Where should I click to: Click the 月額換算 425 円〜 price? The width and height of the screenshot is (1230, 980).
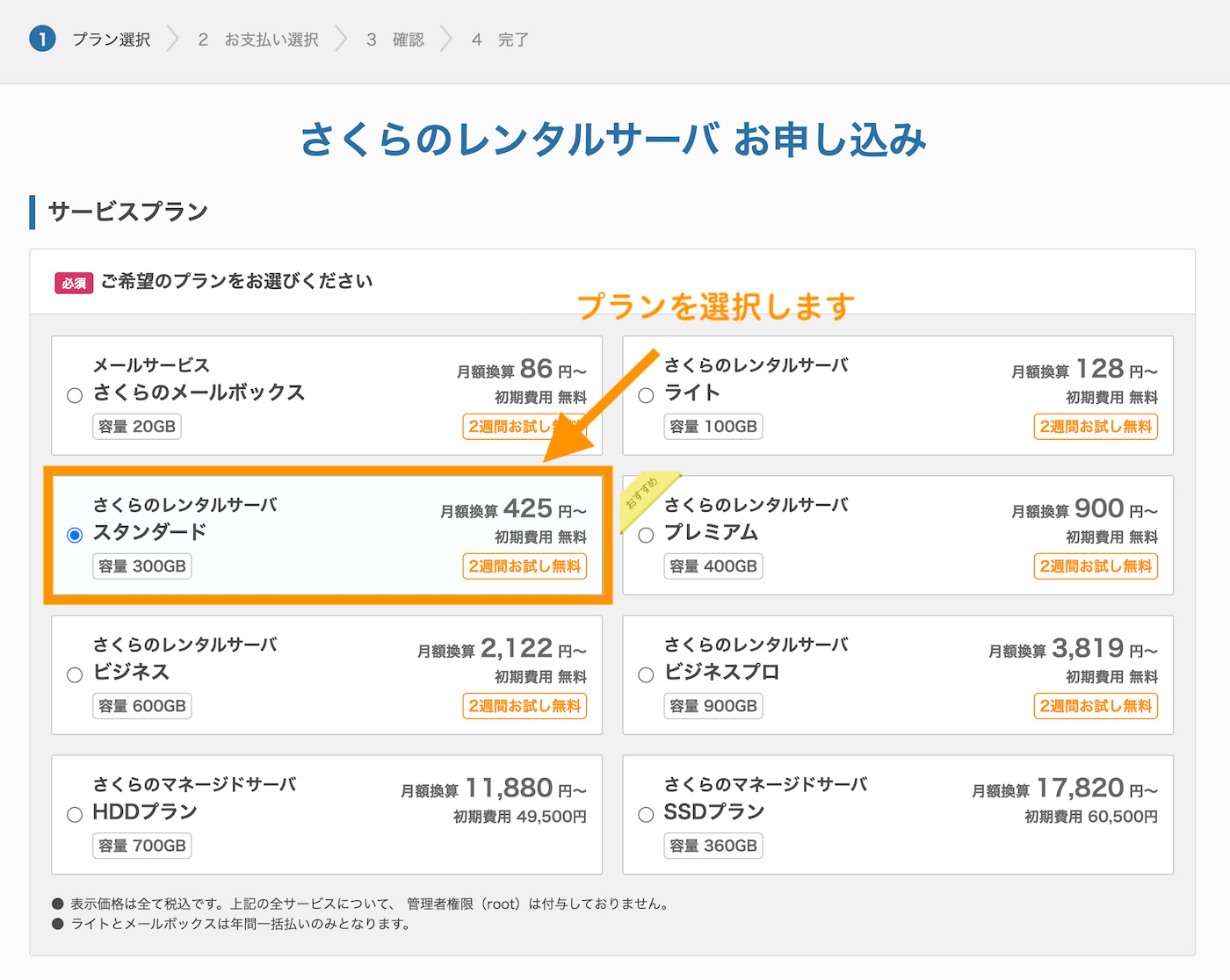click(x=514, y=509)
